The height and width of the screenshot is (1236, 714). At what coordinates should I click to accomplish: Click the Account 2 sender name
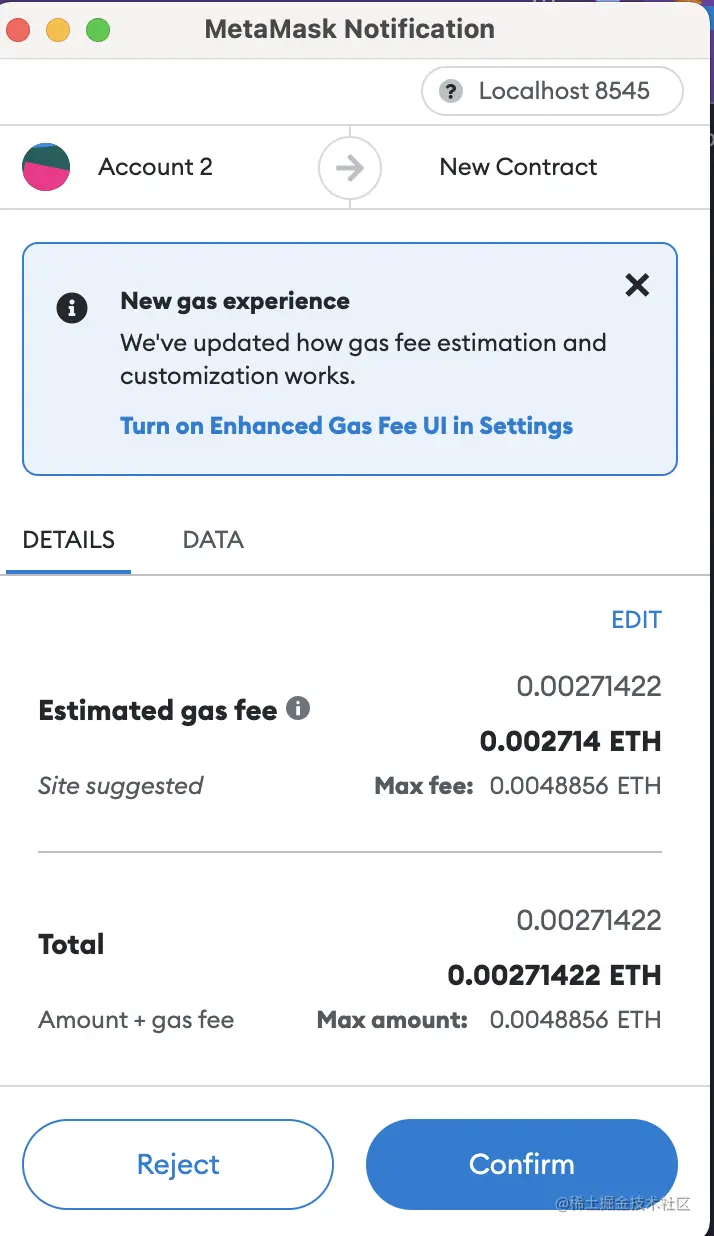(x=155, y=167)
